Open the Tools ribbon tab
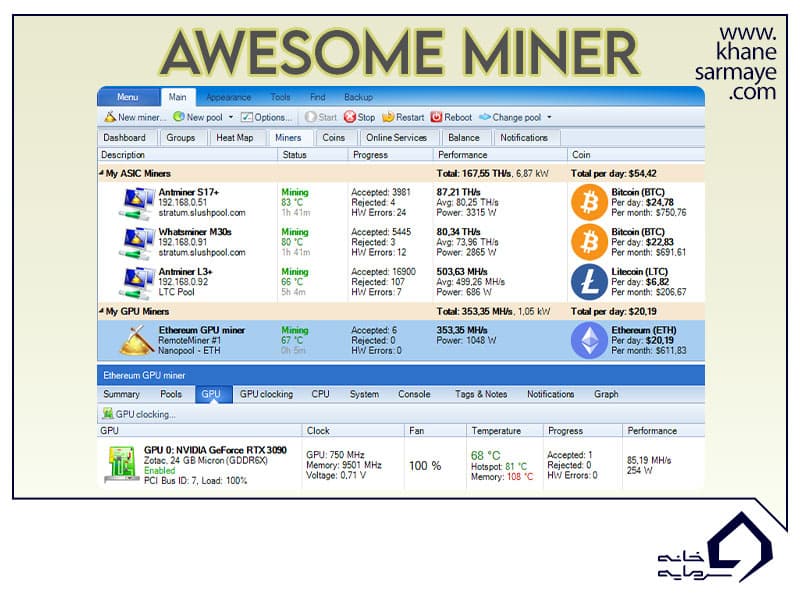Screen dimensions: 800x600 click(x=280, y=97)
